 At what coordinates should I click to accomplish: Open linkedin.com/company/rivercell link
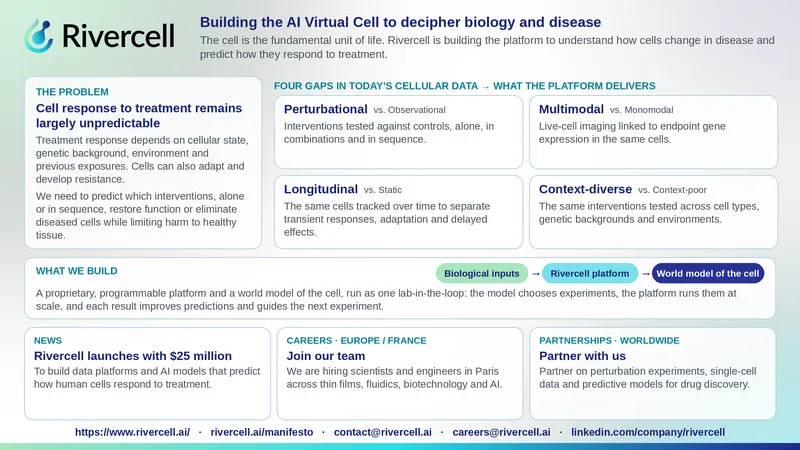(x=648, y=432)
